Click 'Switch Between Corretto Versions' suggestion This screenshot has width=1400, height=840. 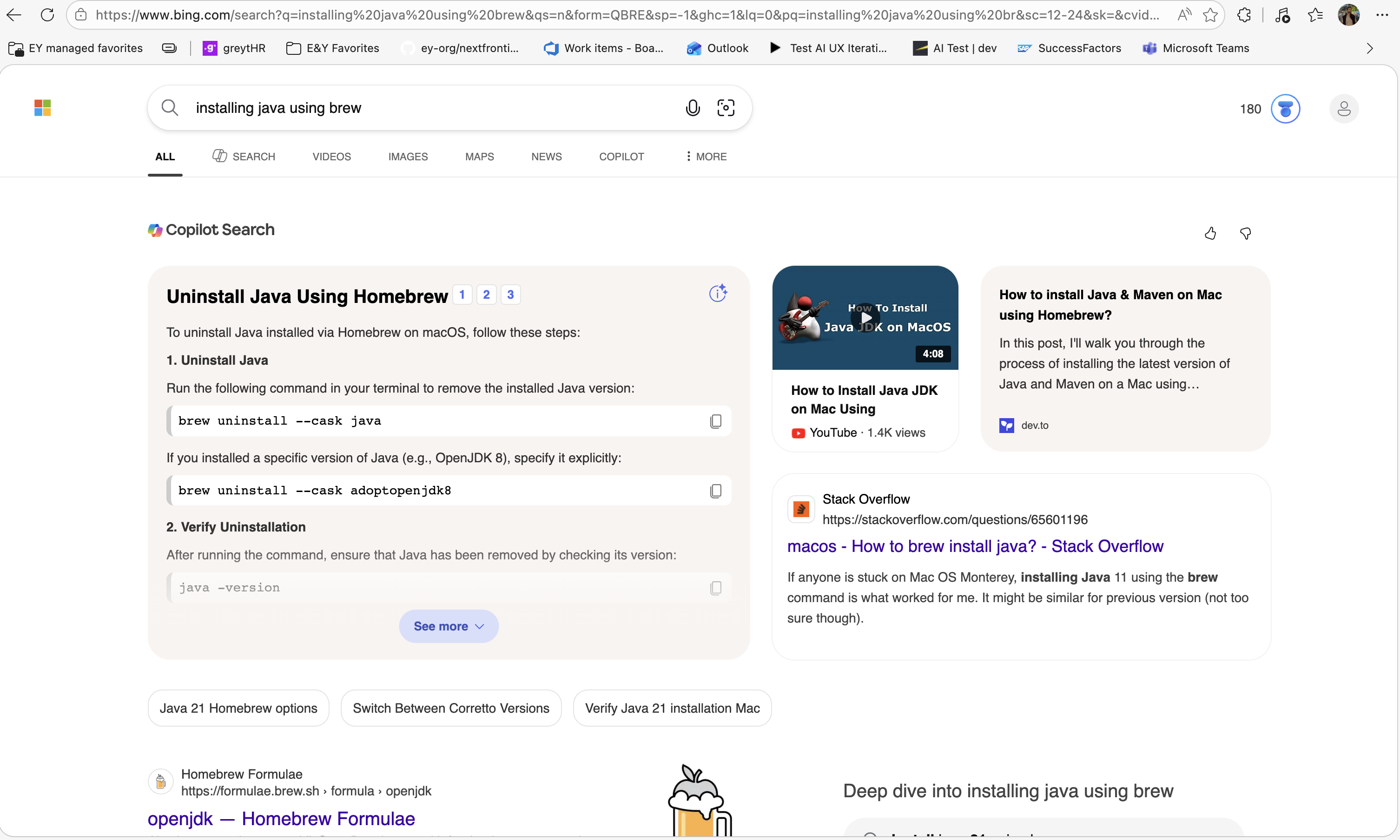(x=451, y=708)
